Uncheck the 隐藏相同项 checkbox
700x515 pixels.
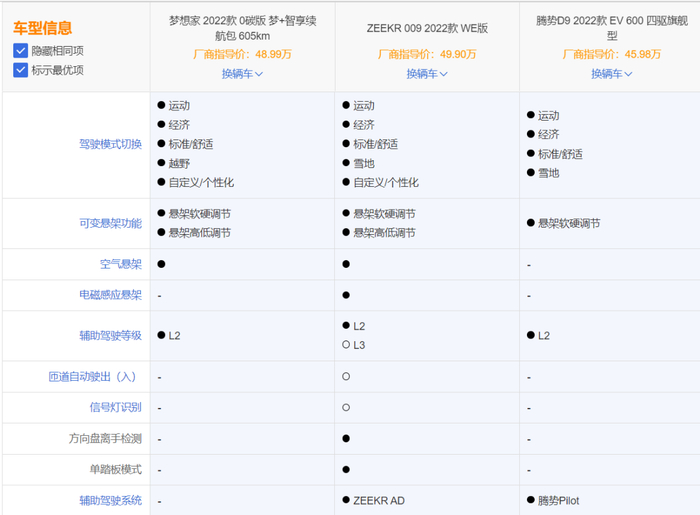point(21,51)
